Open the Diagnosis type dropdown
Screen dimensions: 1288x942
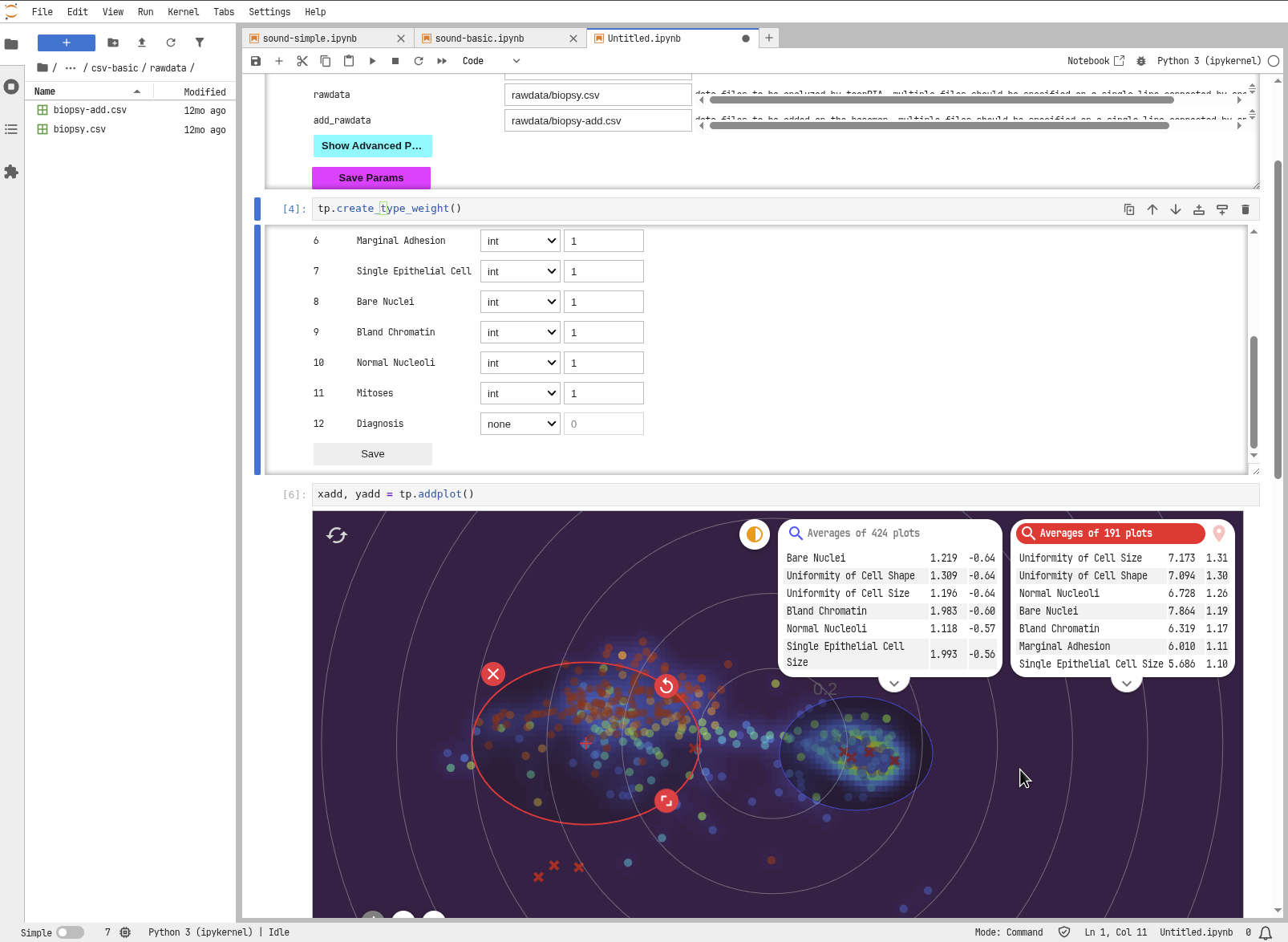tap(520, 424)
